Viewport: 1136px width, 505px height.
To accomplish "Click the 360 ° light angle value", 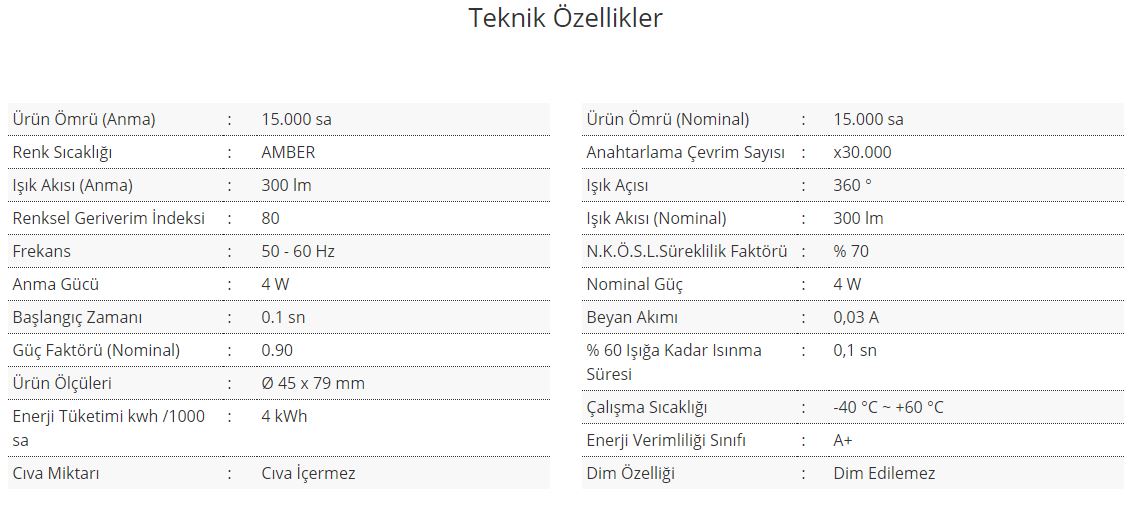I will tap(853, 185).
